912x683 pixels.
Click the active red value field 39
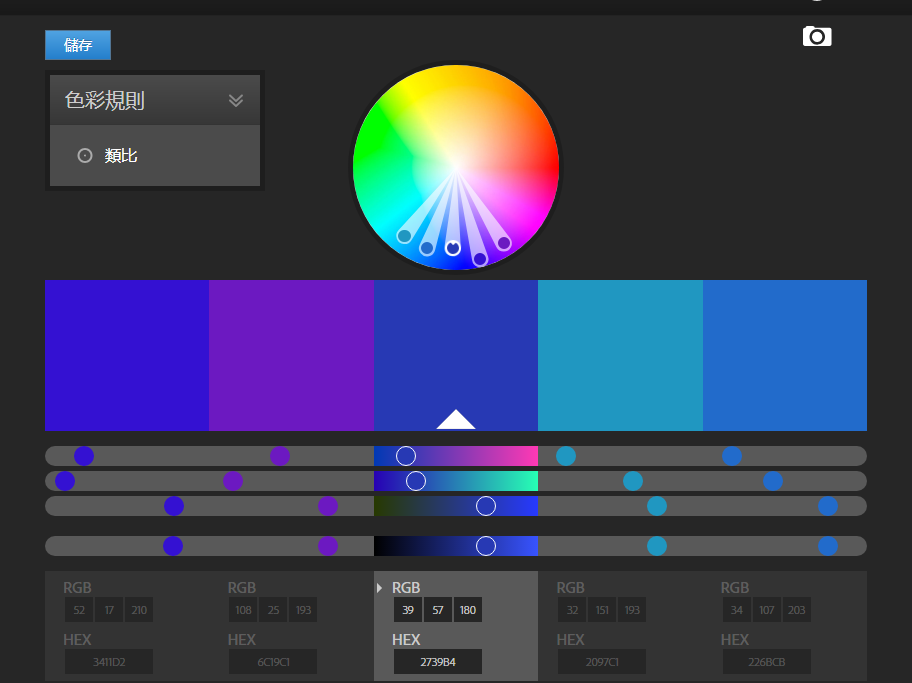tap(408, 610)
